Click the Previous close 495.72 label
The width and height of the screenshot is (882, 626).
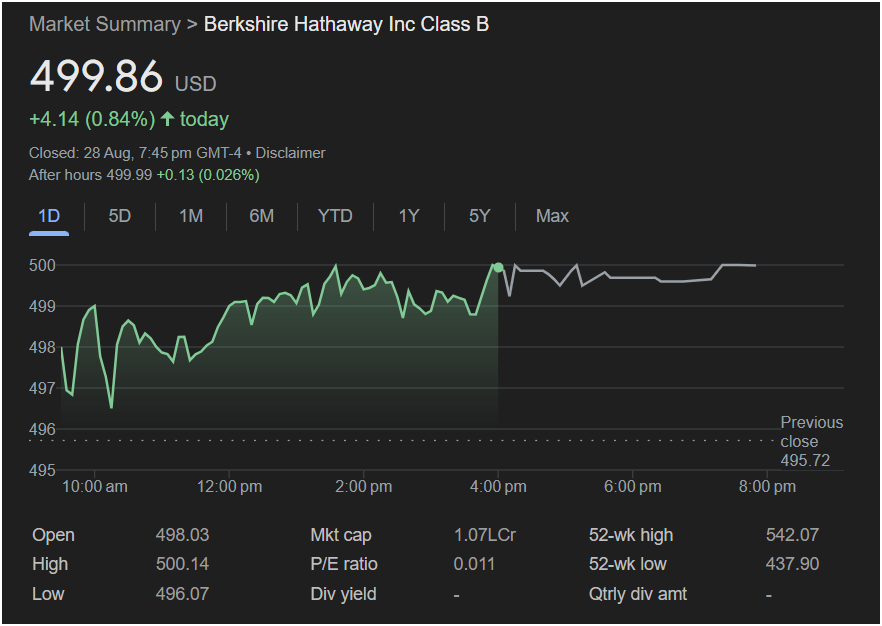811,441
